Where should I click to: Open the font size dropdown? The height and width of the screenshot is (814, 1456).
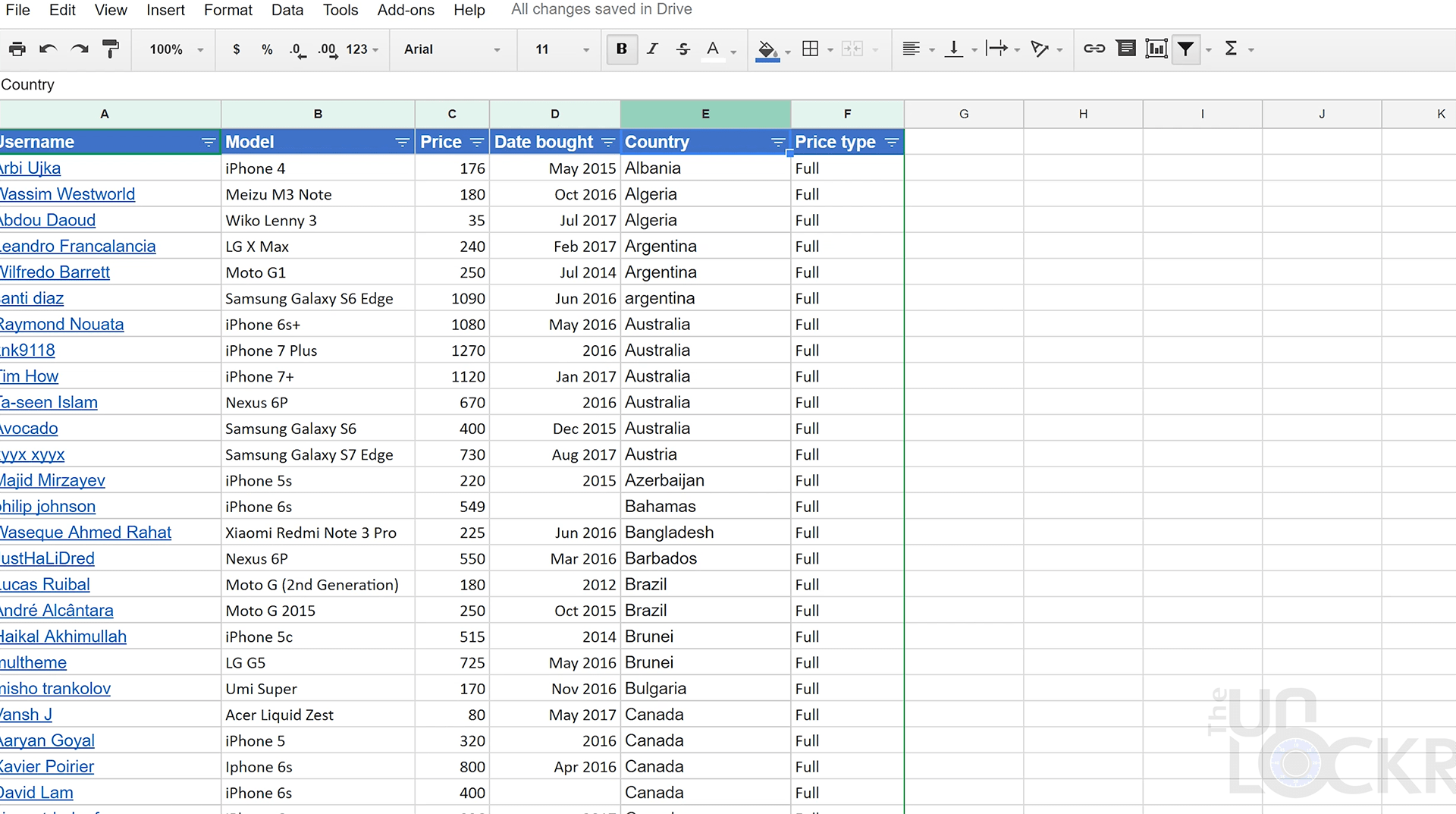[562, 49]
